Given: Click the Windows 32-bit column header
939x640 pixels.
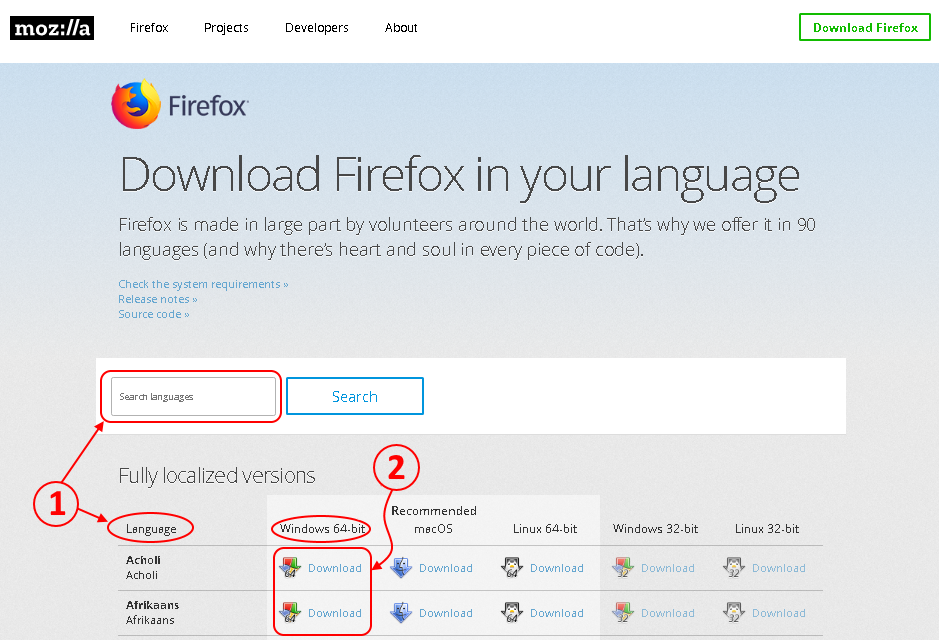Looking at the screenshot, I should click(656, 529).
